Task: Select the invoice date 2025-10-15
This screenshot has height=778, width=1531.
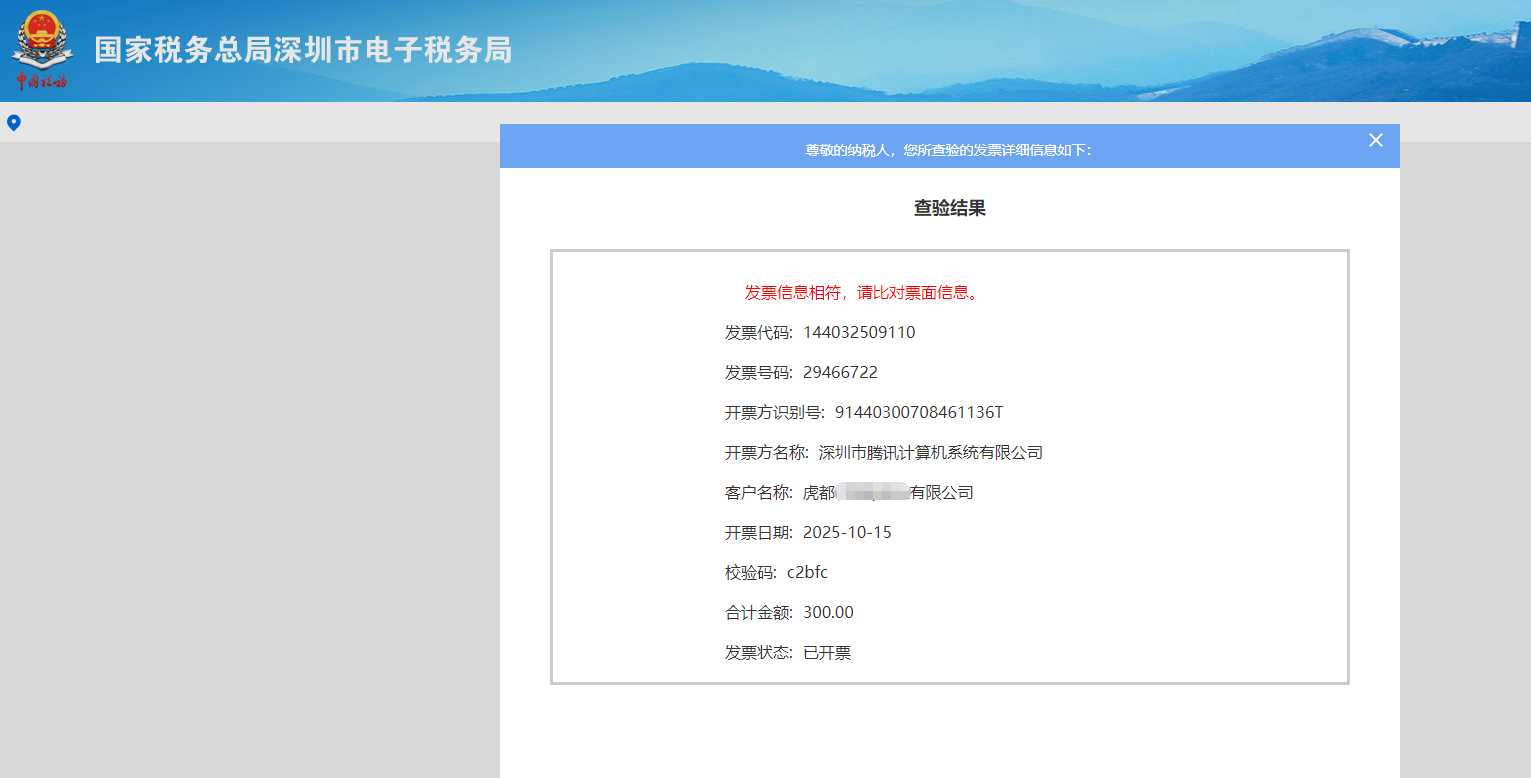Action: pyautogui.click(x=847, y=533)
